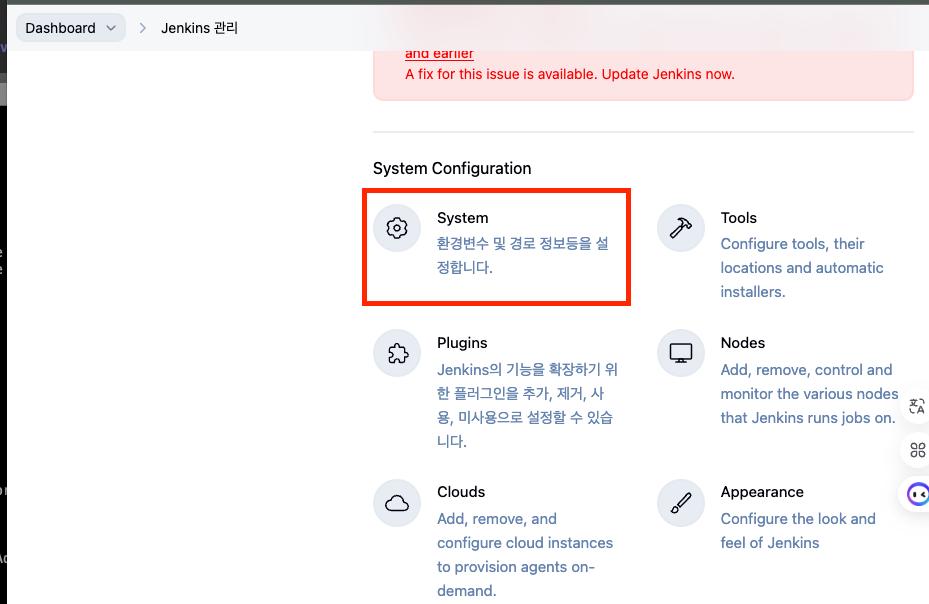Viewport: 929px width, 604px height.
Task: Click 'Configure tools, their locations' description
Action: 802,267
